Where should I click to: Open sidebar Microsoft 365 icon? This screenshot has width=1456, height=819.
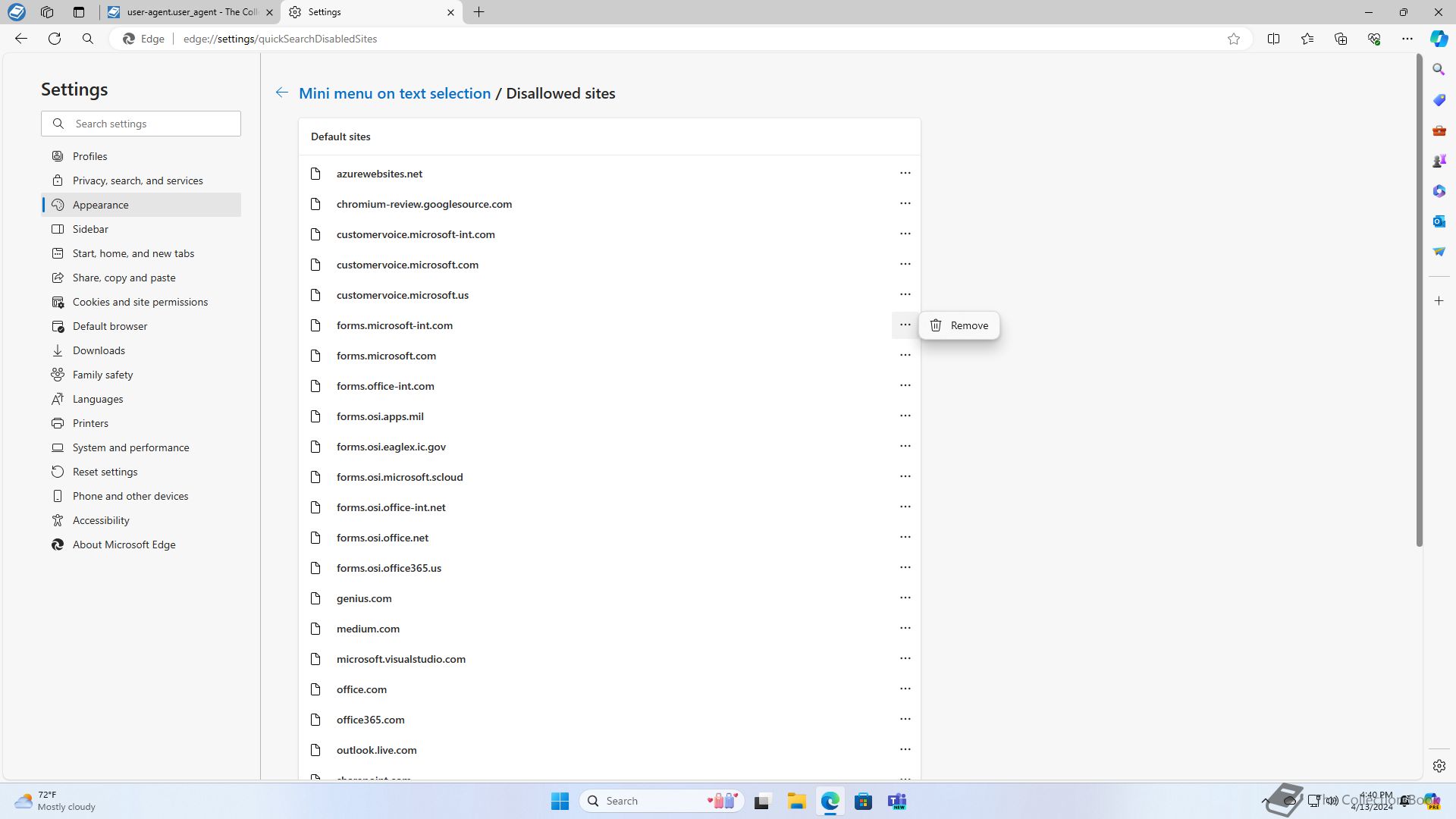coord(1439,191)
